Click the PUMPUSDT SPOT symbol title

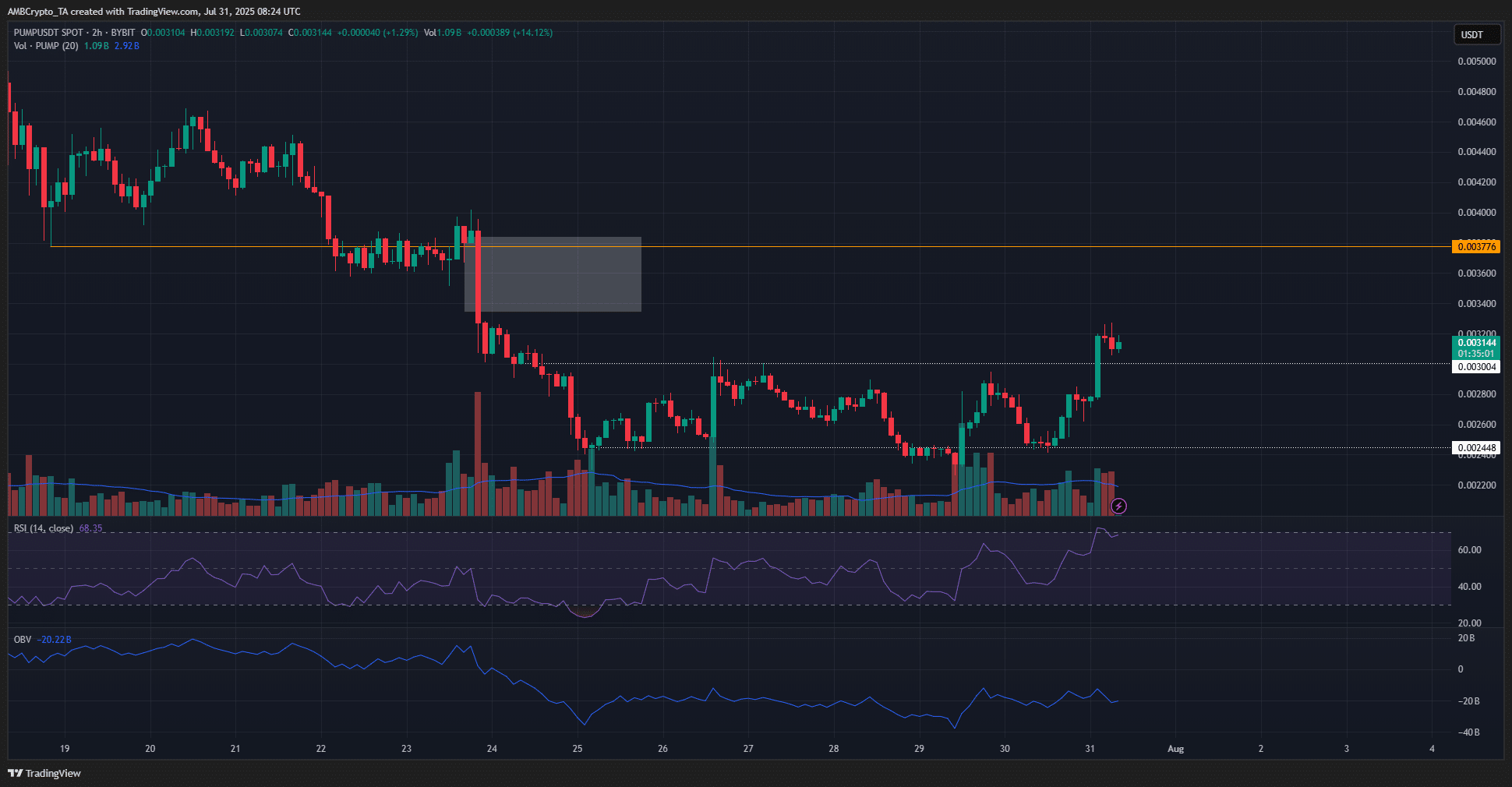(48, 33)
